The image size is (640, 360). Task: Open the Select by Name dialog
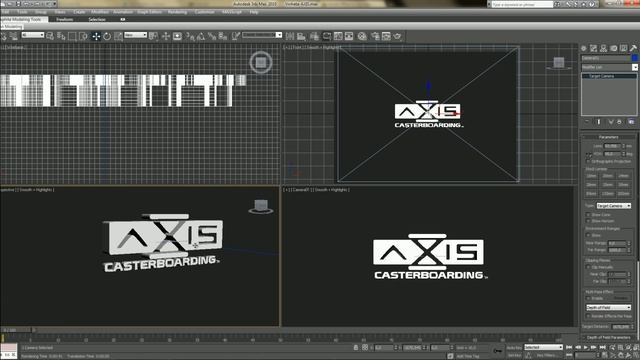click(x=61, y=36)
